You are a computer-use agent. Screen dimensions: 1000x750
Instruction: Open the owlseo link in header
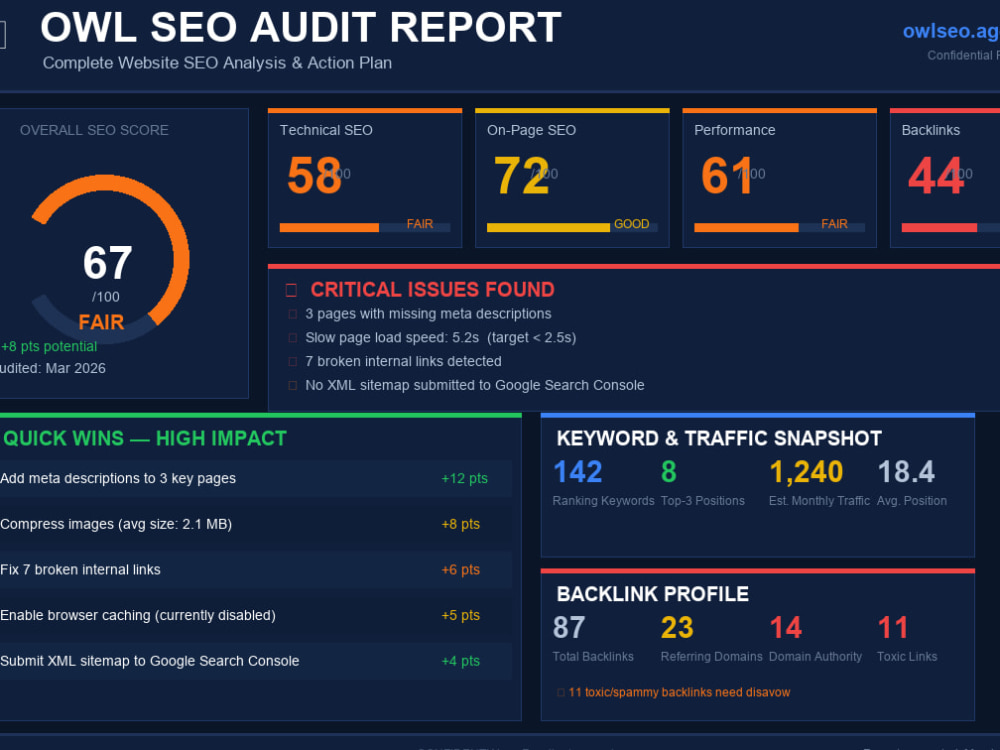pos(951,31)
